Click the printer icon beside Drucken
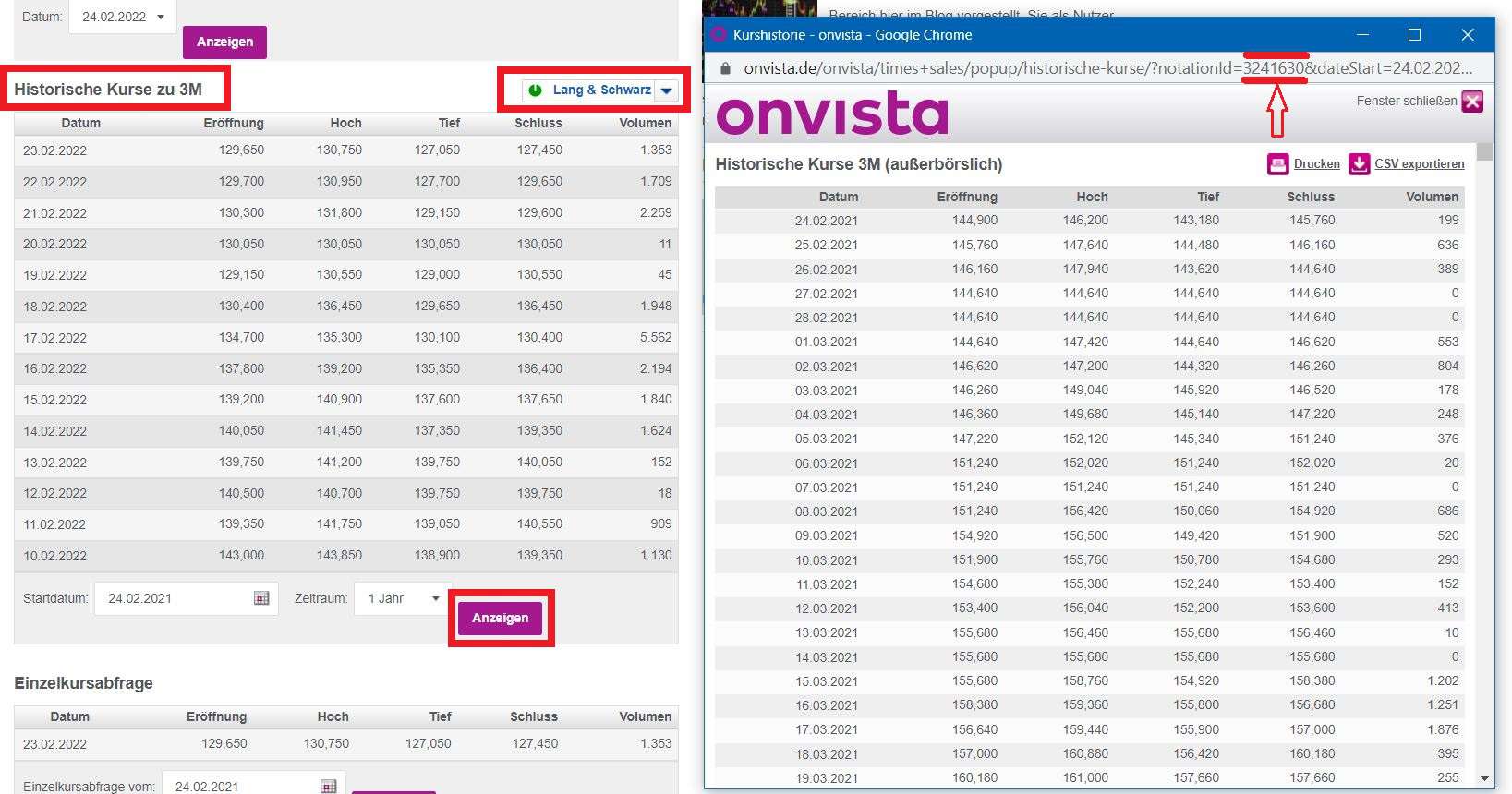This screenshot has height=794, width=1512. (x=1277, y=164)
